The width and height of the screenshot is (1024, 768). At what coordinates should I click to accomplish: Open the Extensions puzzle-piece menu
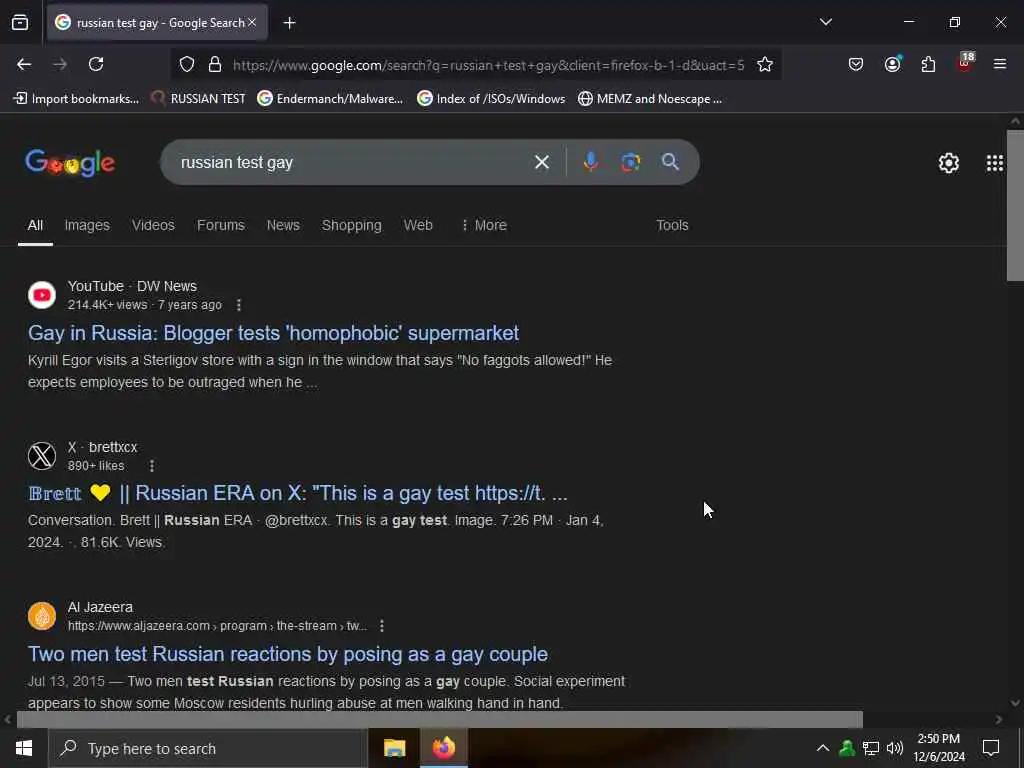click(928, 65)
